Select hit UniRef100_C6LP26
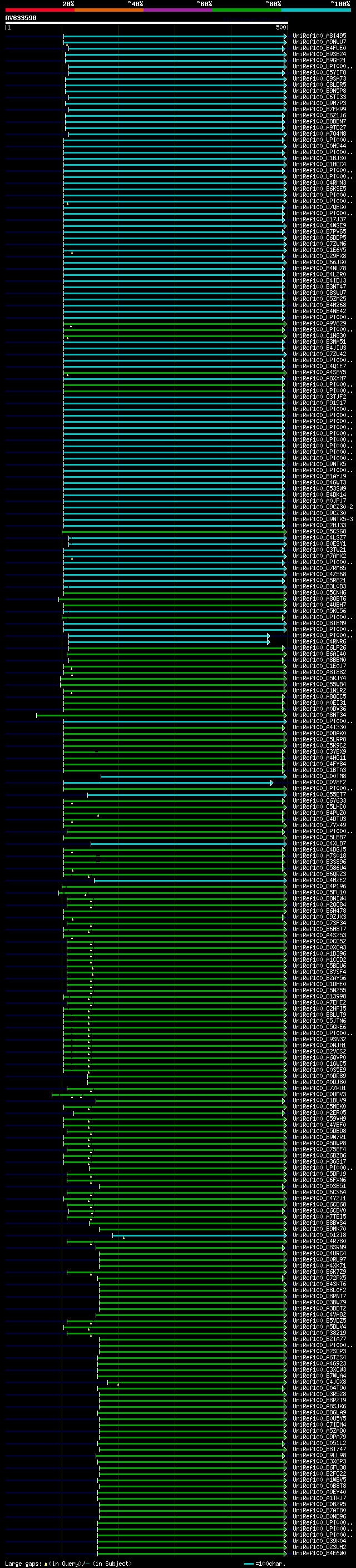The height and width of the screenshot is (1568, 356). [x=319, y=647]
